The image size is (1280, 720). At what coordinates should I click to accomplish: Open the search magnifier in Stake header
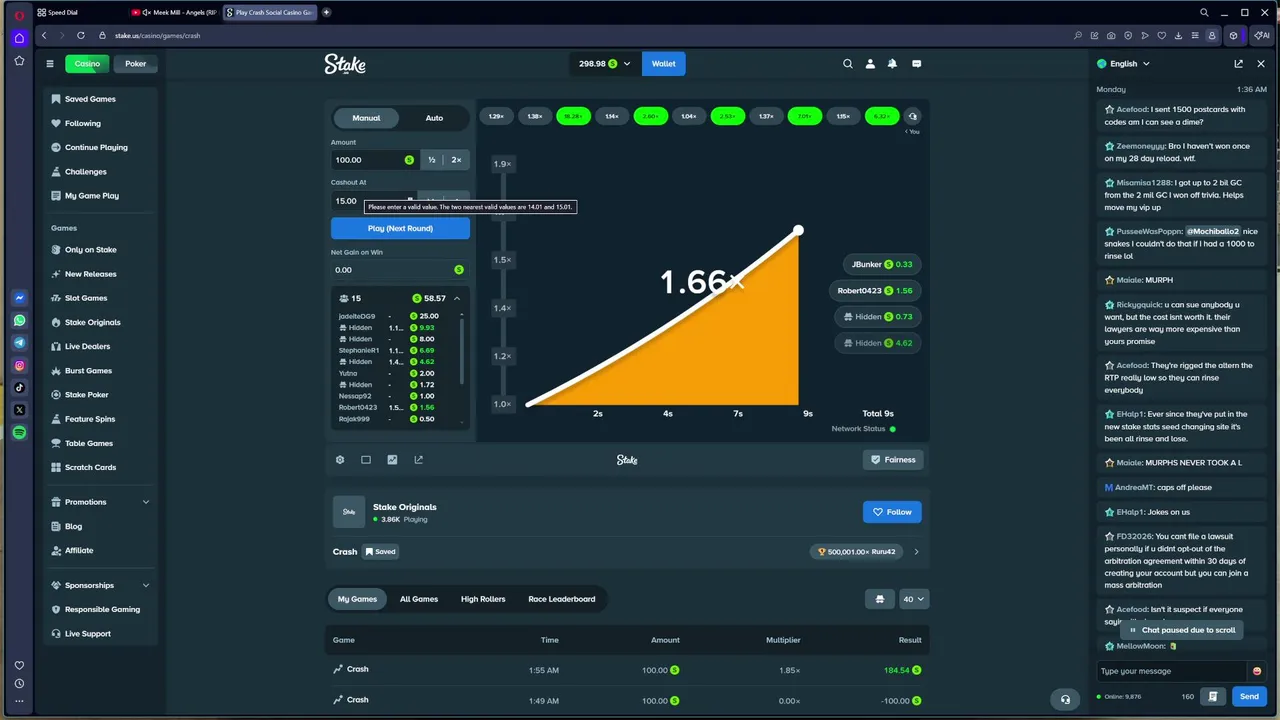click(848, 63)
